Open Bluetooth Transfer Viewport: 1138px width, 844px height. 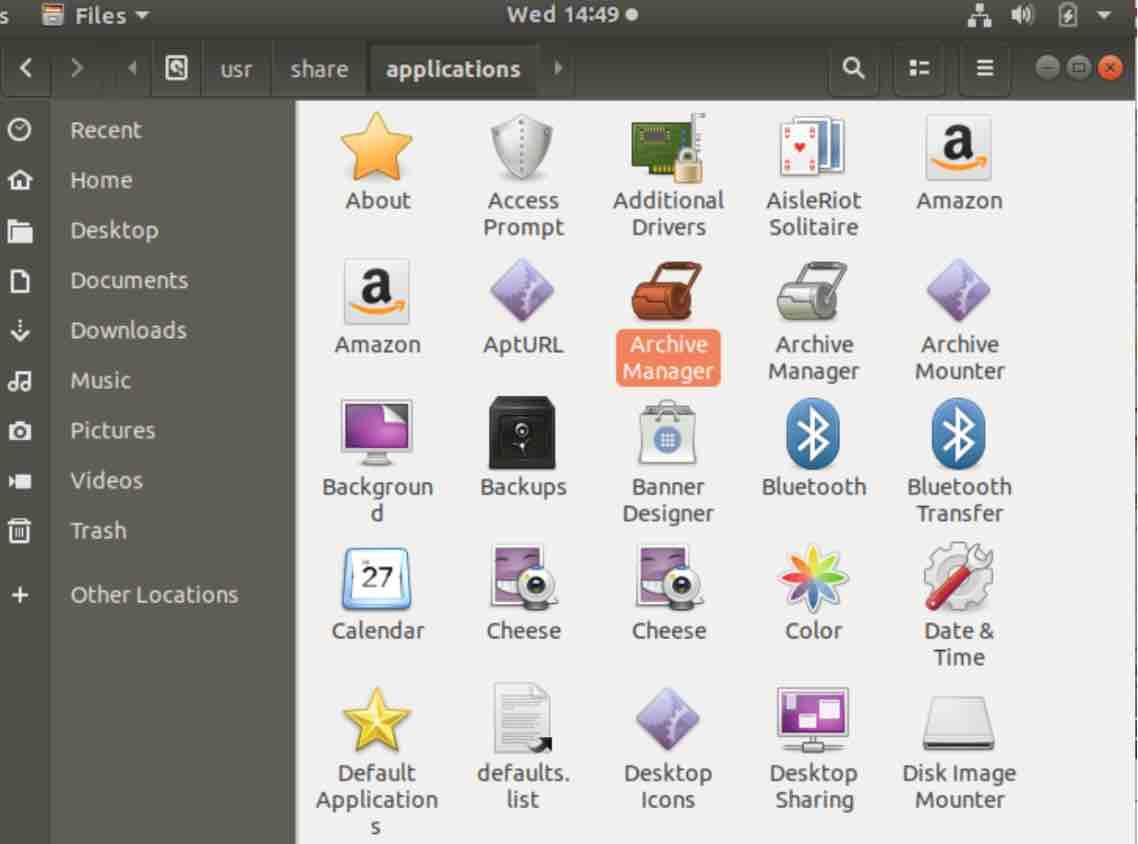[958, 435]
